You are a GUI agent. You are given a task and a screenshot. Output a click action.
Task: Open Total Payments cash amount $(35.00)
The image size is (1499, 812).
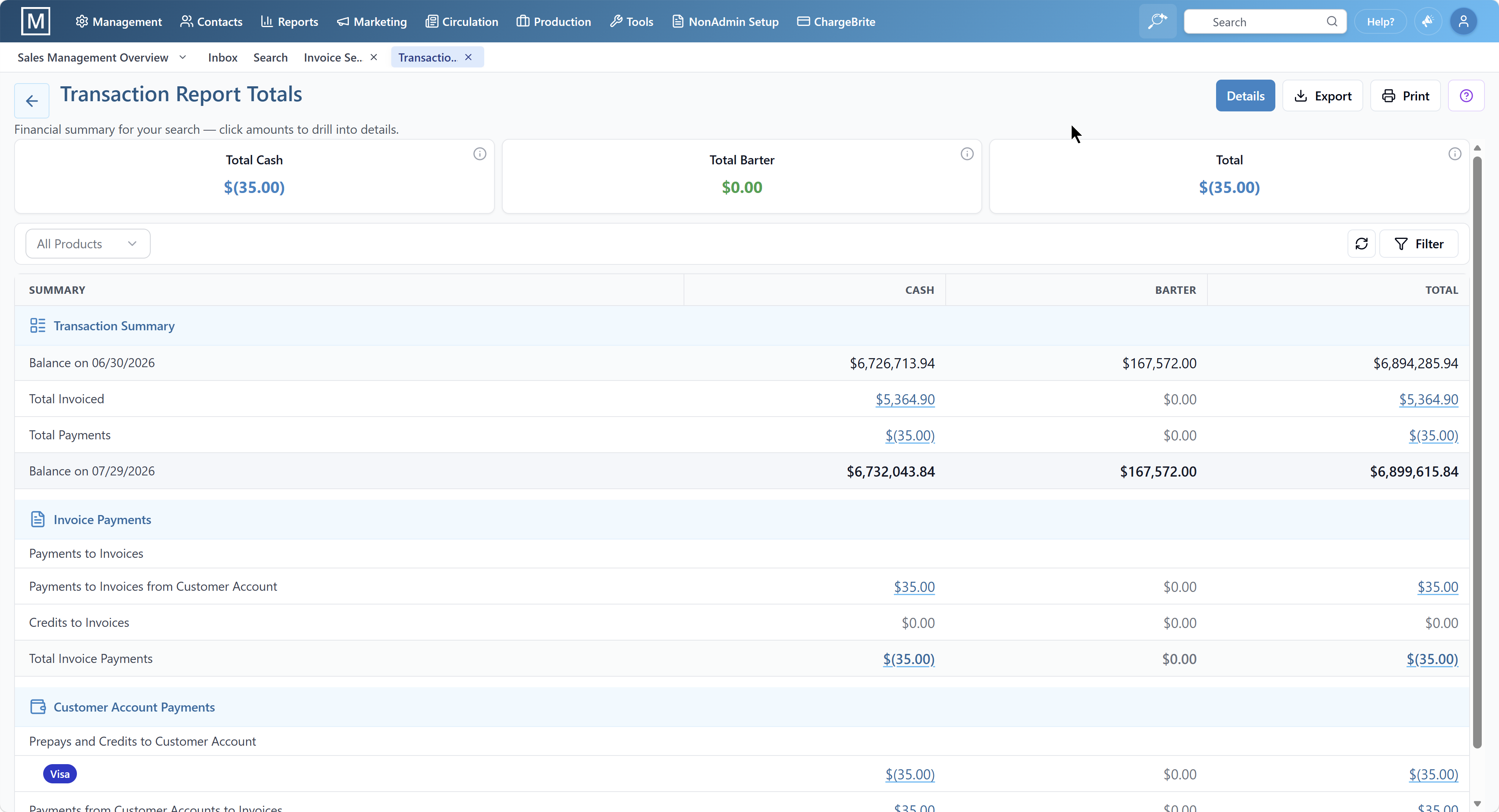coord(910,436)
